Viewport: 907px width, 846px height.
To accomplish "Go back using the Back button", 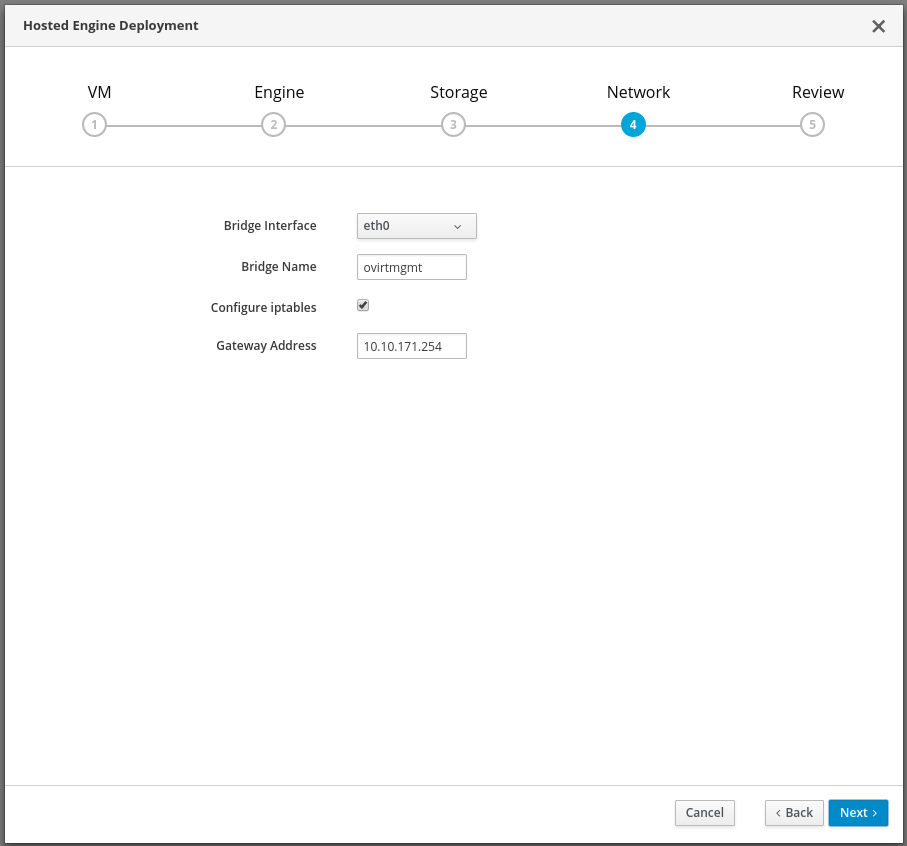I will (794, 813).
